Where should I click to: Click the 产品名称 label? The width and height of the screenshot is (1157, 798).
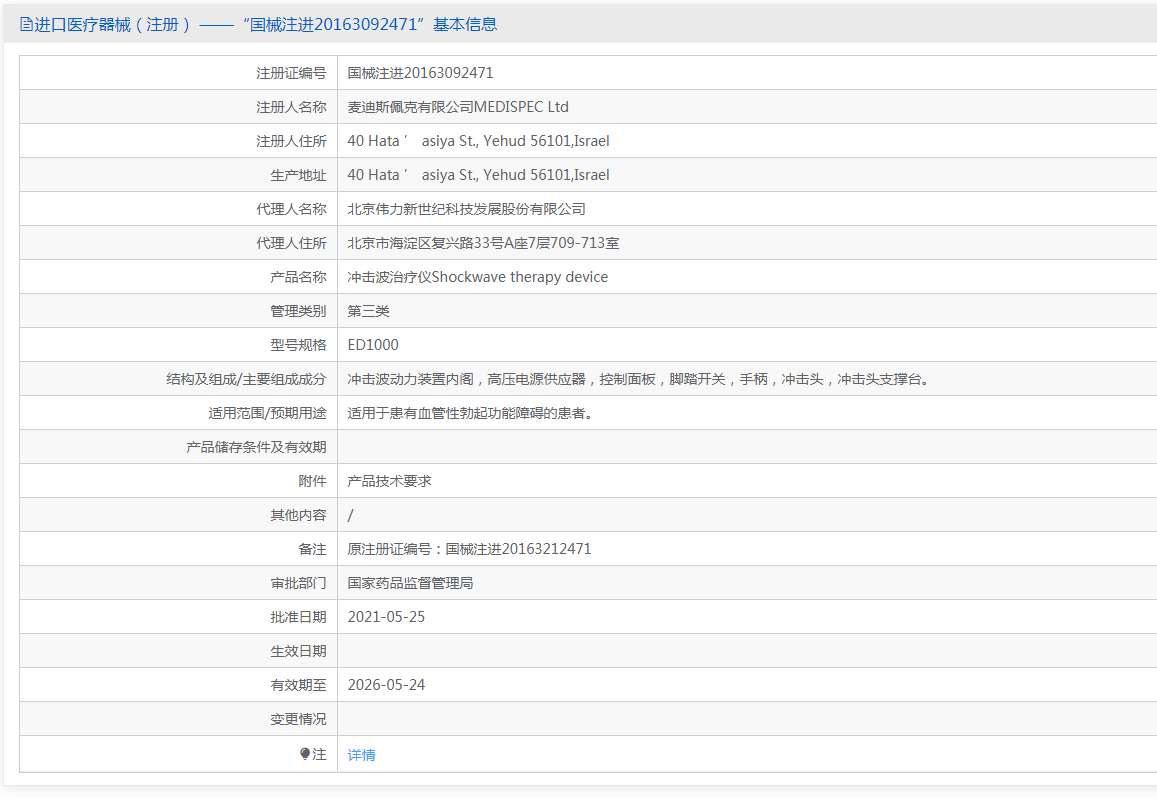(x=298, y=277)
